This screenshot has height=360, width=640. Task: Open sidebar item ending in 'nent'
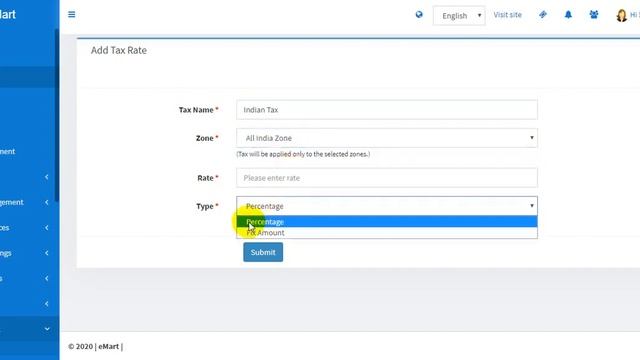coord(8,151)
